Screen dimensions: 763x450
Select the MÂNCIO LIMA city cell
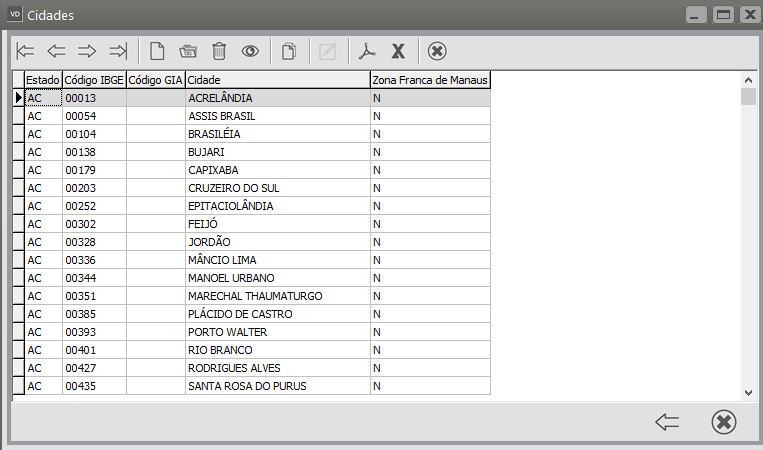click(278, 260)
